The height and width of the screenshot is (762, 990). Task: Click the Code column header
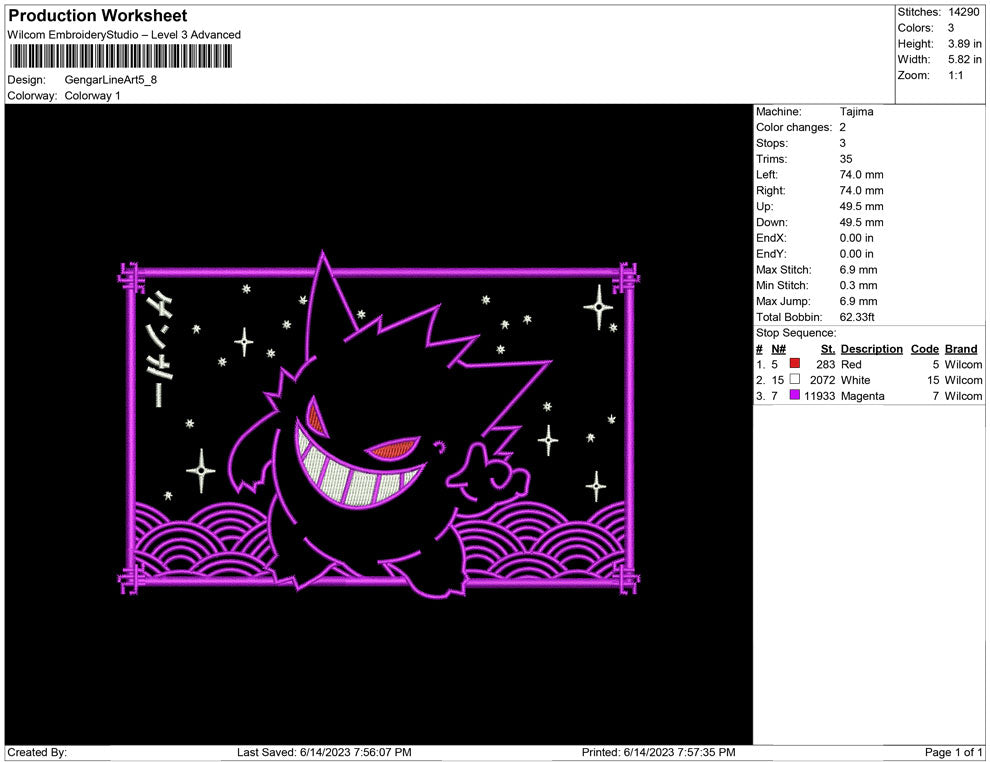[924, 349]
